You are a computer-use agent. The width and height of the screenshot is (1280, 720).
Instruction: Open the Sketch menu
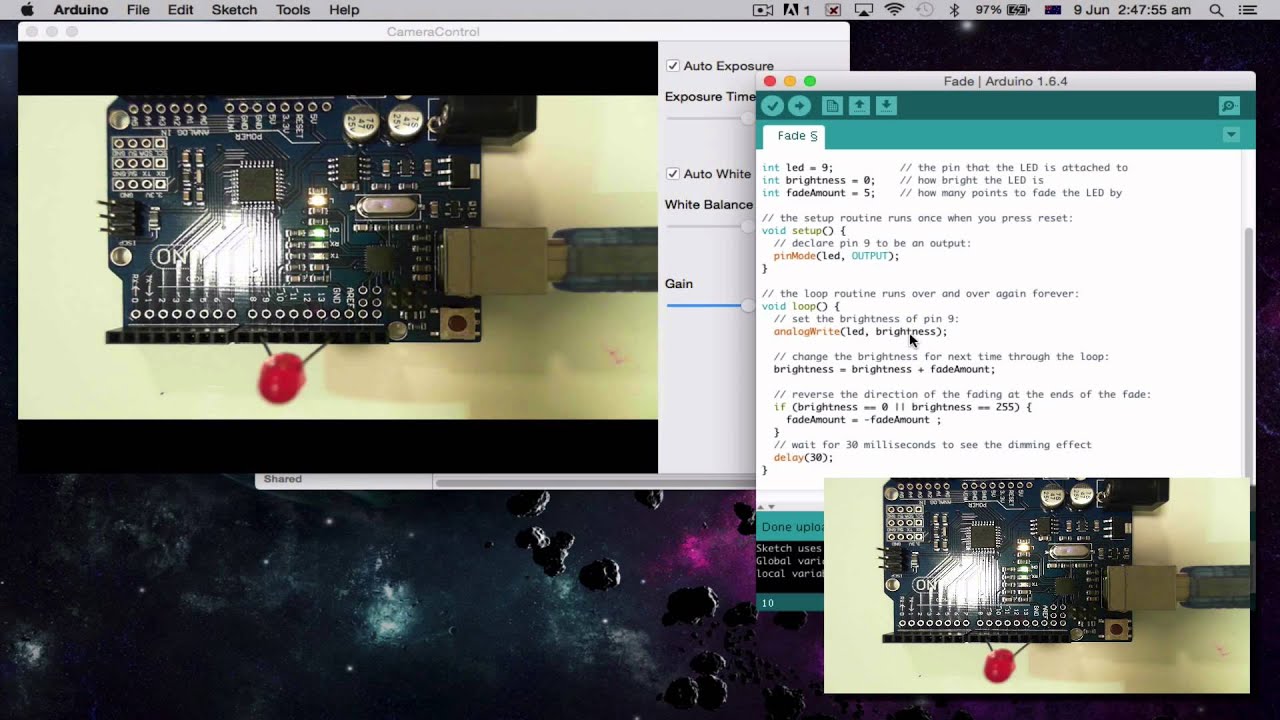click(234, 10)
